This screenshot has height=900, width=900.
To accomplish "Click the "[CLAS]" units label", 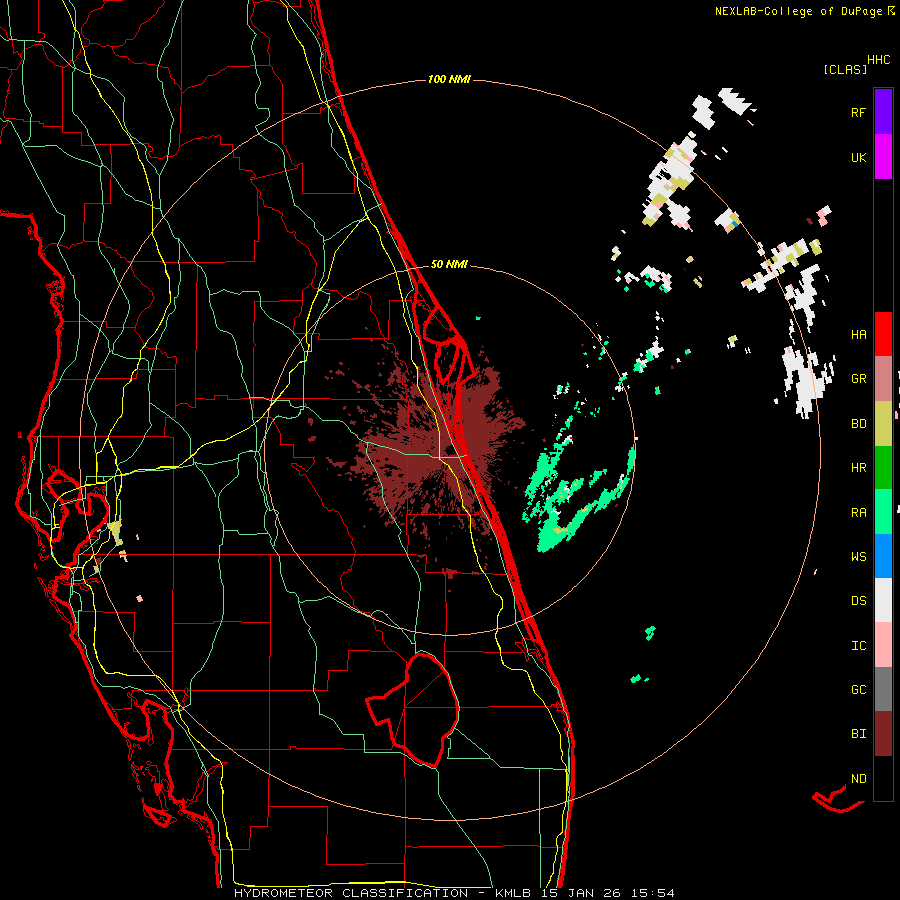I will tap(844, 69).
